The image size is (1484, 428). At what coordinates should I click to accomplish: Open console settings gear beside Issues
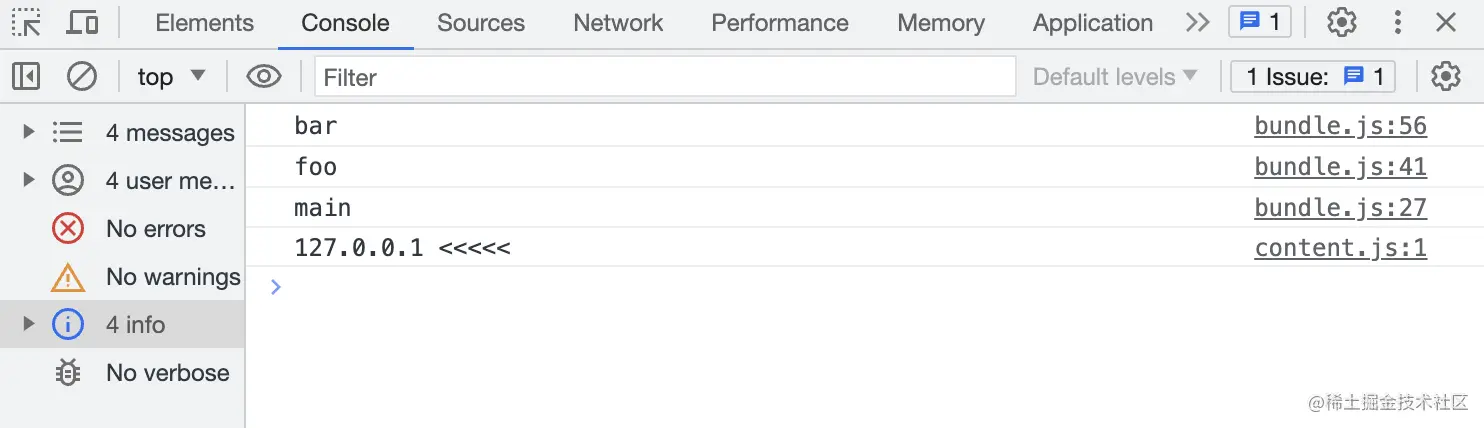click(x=1446, y=76)
